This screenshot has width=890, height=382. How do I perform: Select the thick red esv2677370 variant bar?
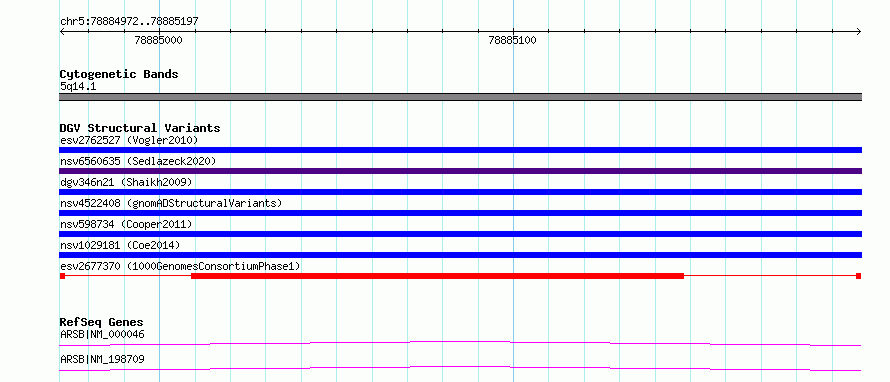[x=438, y=276]
